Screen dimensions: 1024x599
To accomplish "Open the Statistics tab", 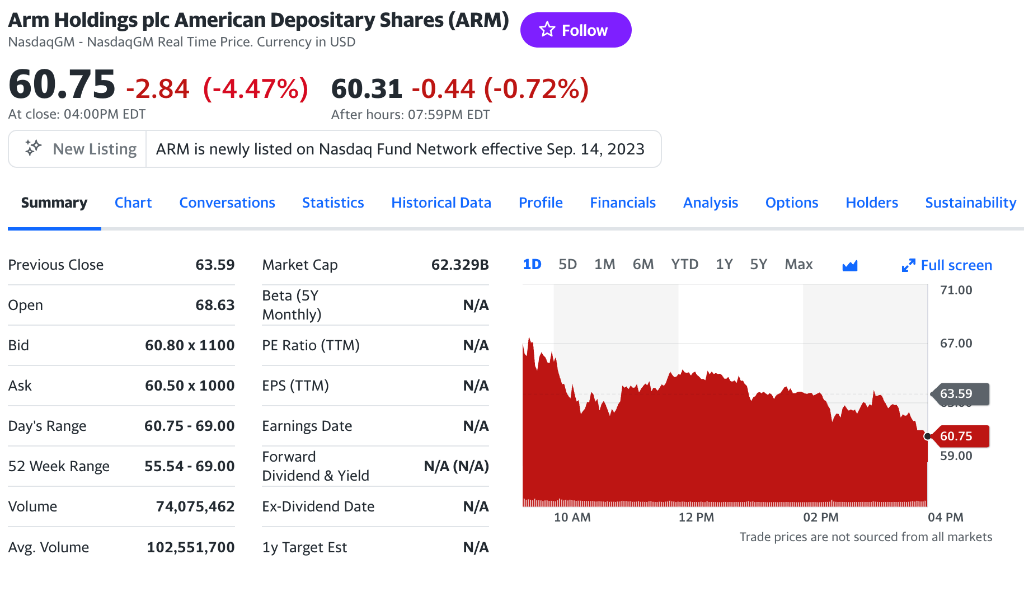I will coord(333,202).
